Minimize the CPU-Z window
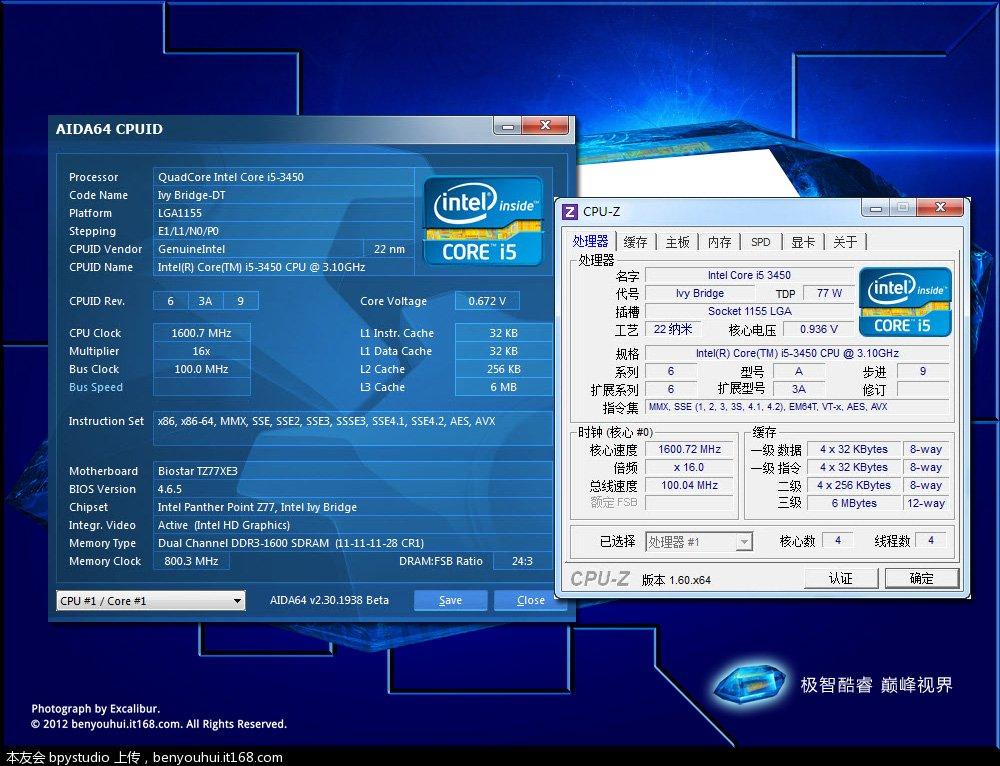 tap(876, 208)
